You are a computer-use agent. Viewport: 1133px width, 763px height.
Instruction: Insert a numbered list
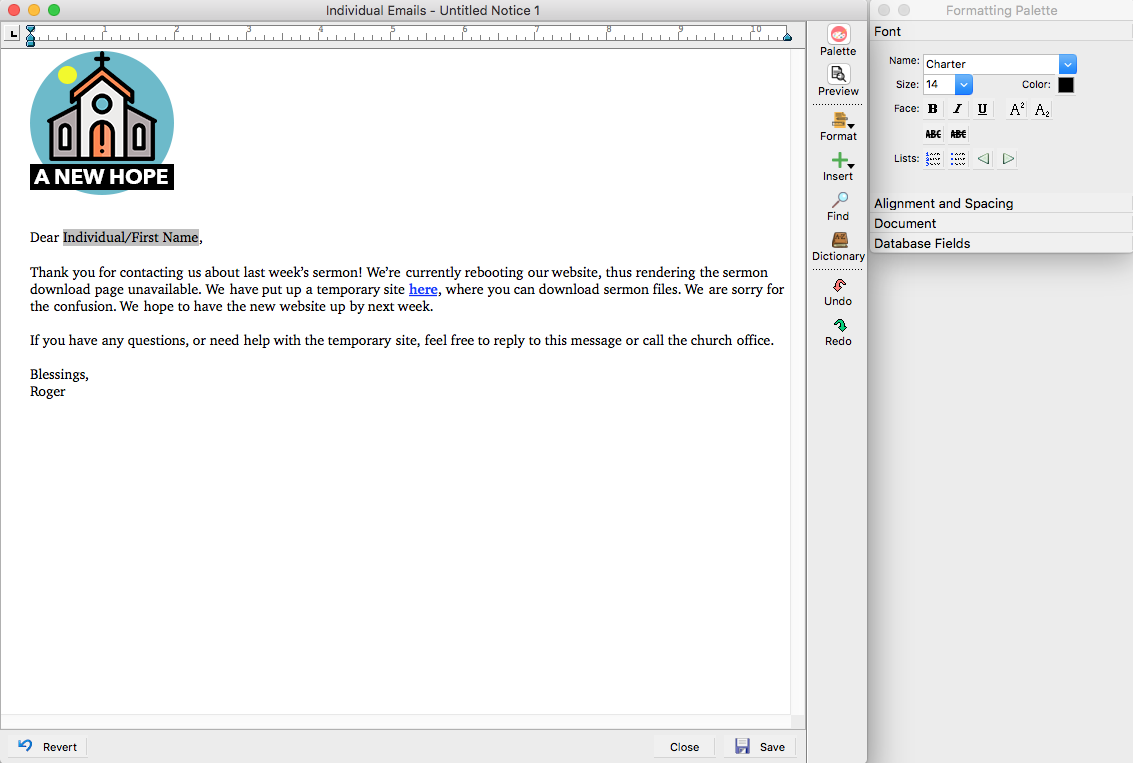coord(933,159)
